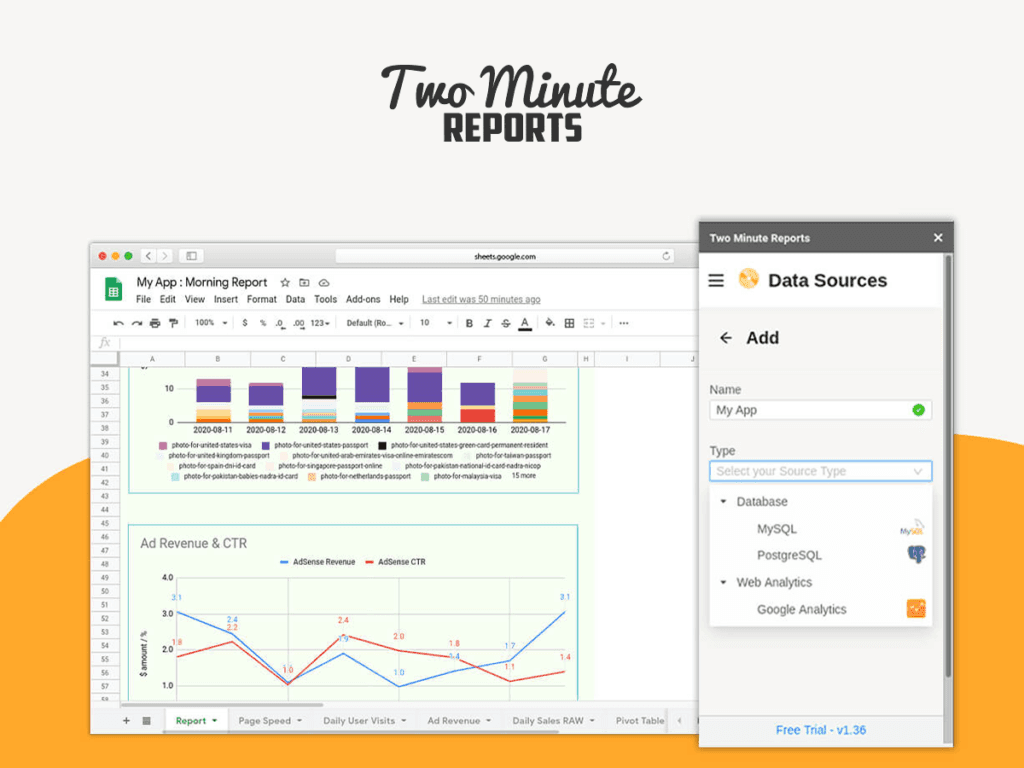Collapse the Web Analytics group
This screenshot has width=1024, height=768.
pos(724,583)
